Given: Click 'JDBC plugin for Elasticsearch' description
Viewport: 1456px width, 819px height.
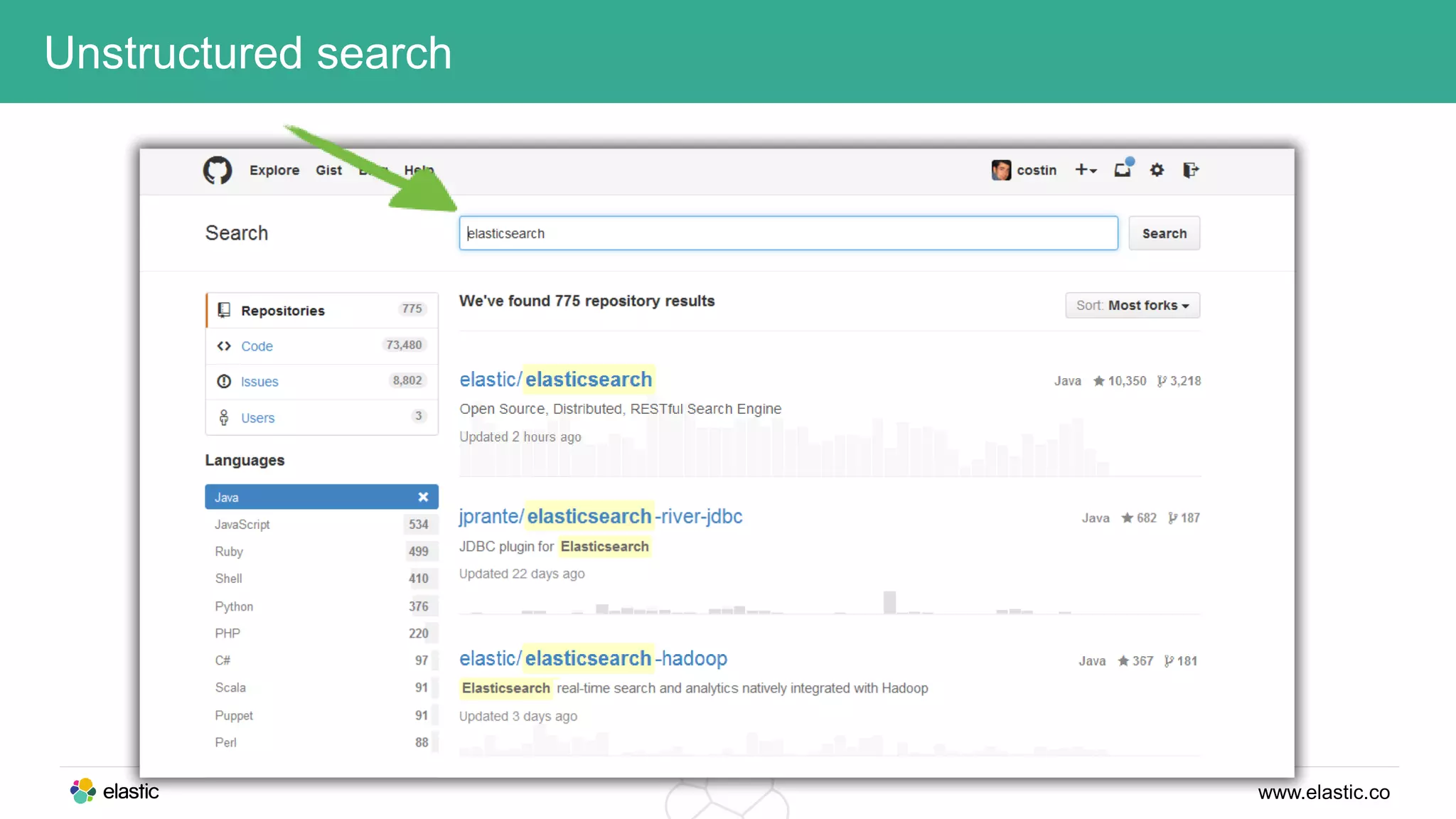Looking at the screenshot, I should click(555, 547).
